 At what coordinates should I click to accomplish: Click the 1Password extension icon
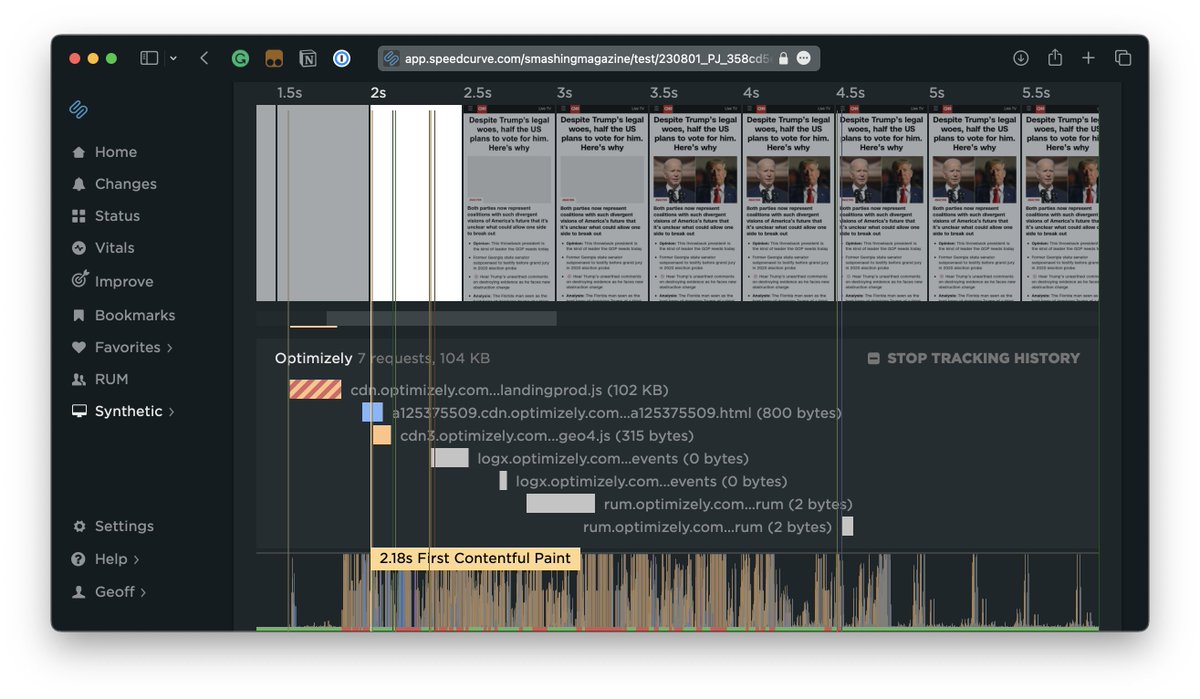341,58
